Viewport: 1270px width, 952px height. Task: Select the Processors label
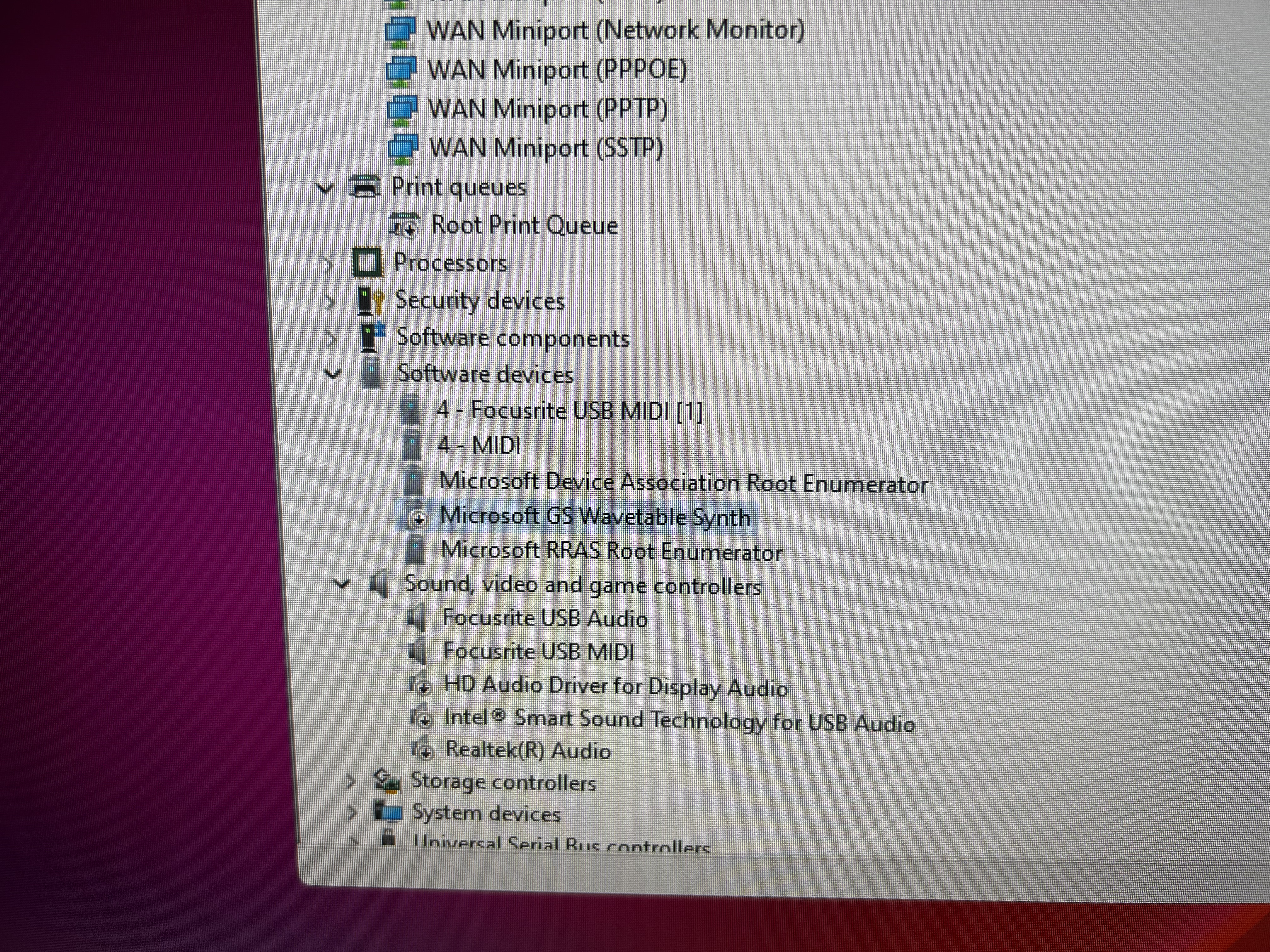point(450,263)
